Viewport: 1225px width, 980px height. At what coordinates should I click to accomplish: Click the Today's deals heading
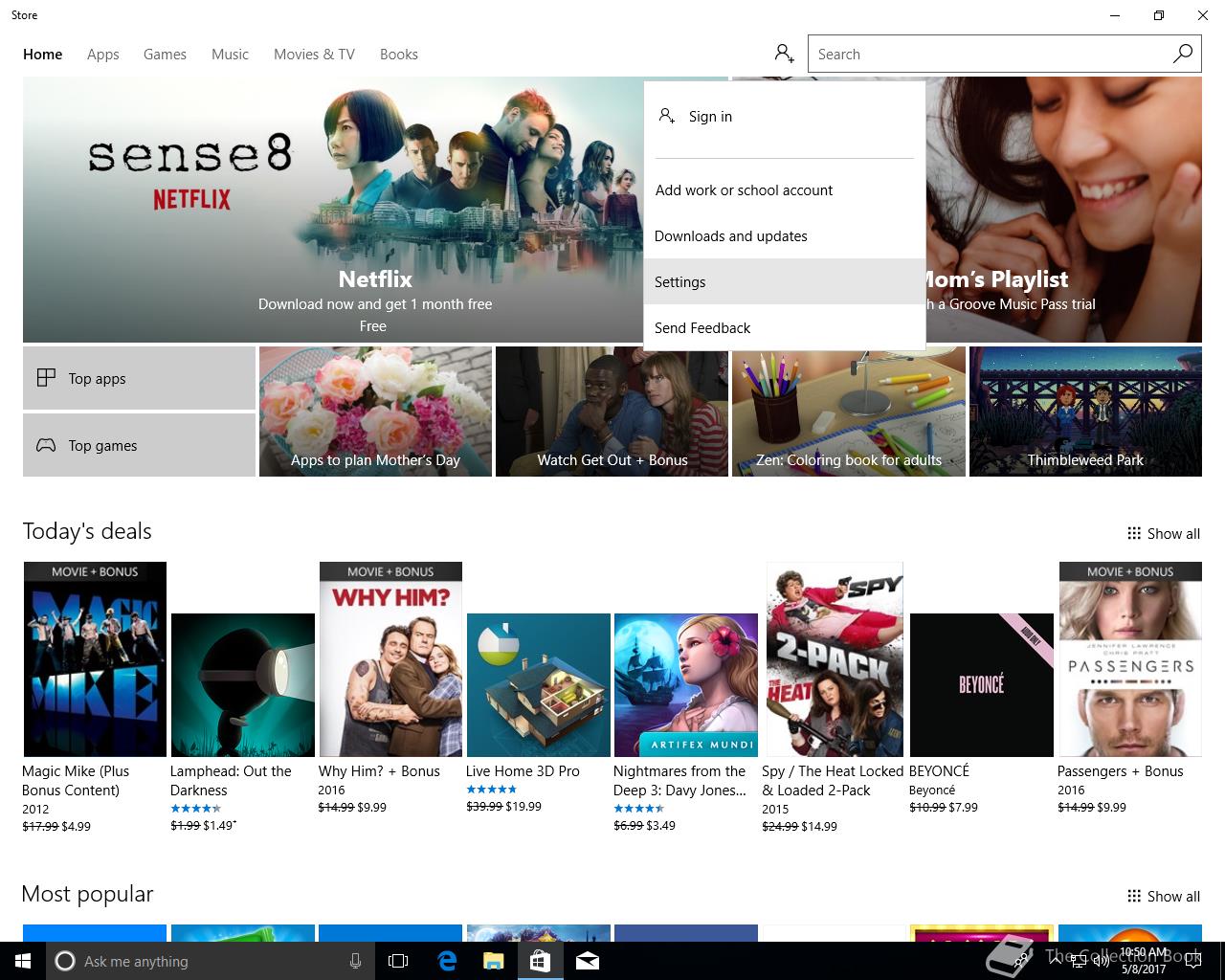[87, 531]
